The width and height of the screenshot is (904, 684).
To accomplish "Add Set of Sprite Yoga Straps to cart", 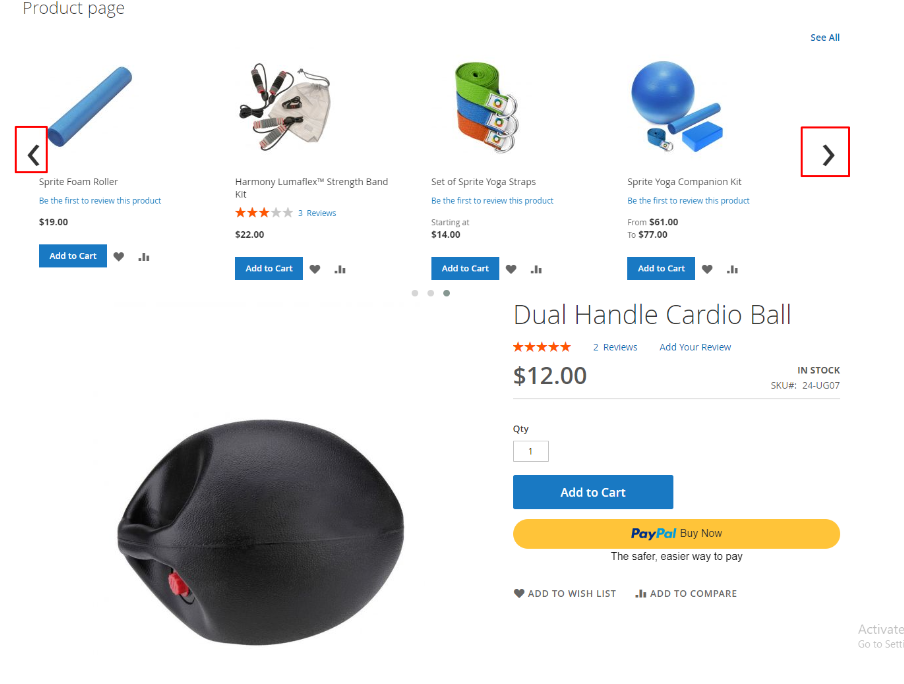I will 465,268.
